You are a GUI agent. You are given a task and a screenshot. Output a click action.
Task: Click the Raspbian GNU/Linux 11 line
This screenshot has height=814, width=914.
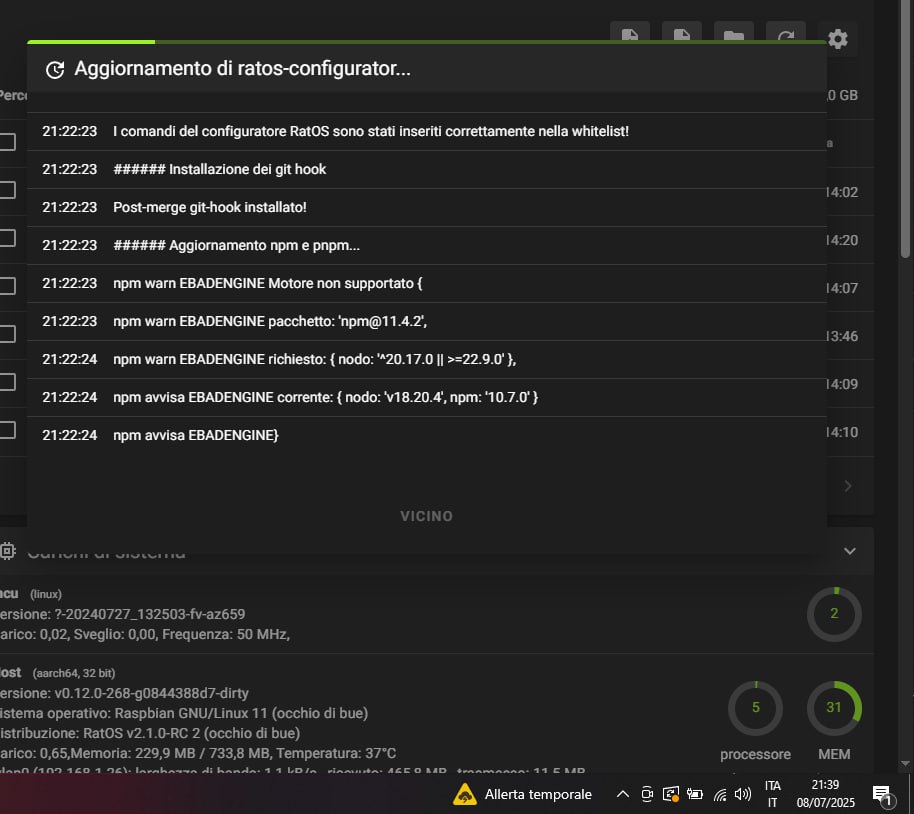click(184, 713)
